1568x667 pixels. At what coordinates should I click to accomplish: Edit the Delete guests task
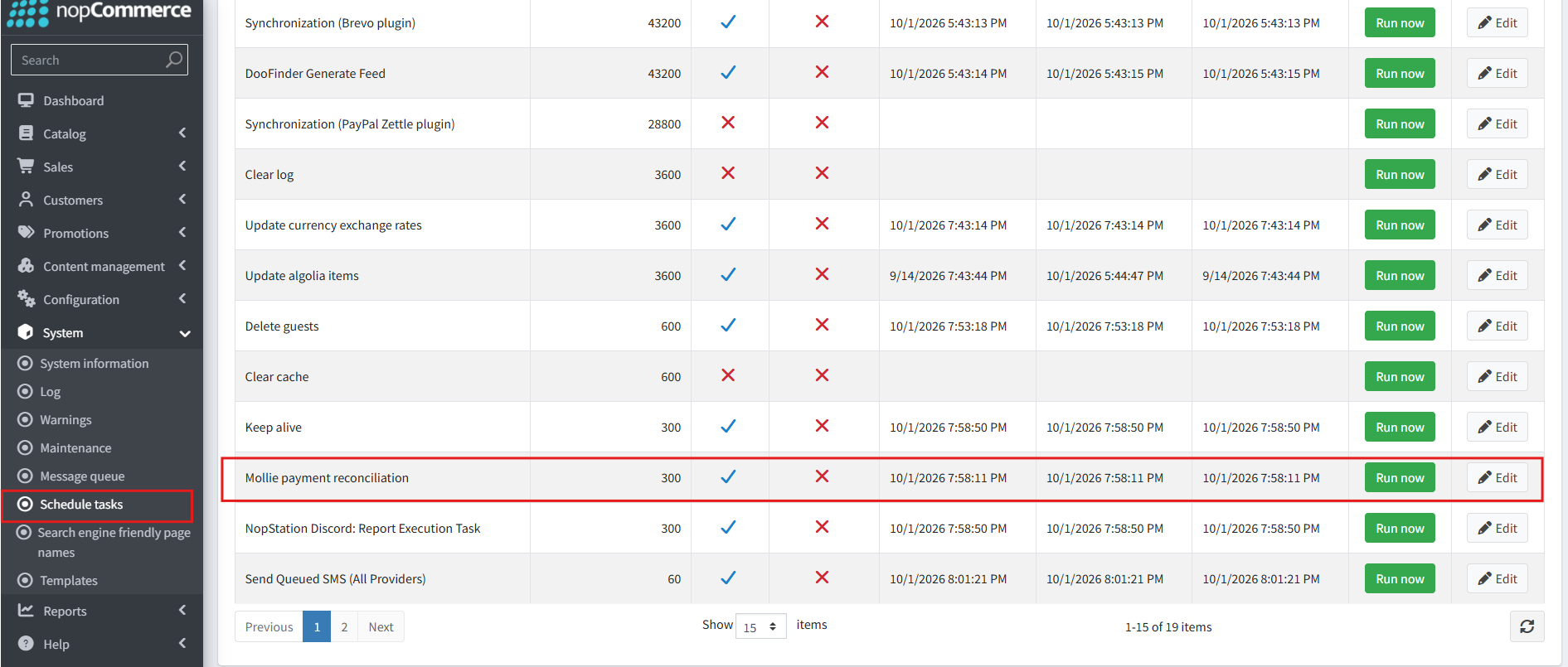(1497, 326)
